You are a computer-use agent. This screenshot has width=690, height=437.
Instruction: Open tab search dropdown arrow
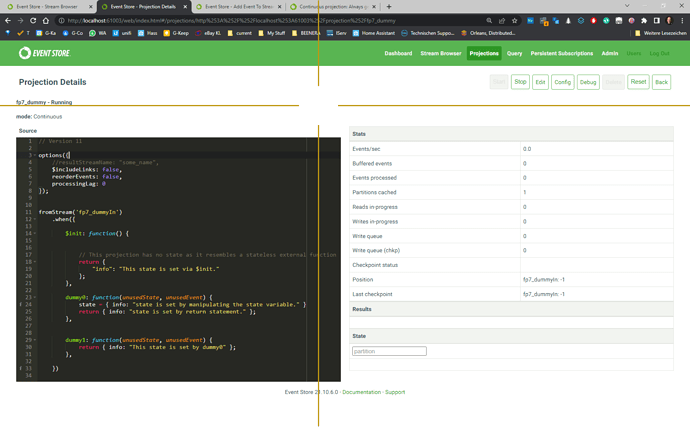pos(627,6)
